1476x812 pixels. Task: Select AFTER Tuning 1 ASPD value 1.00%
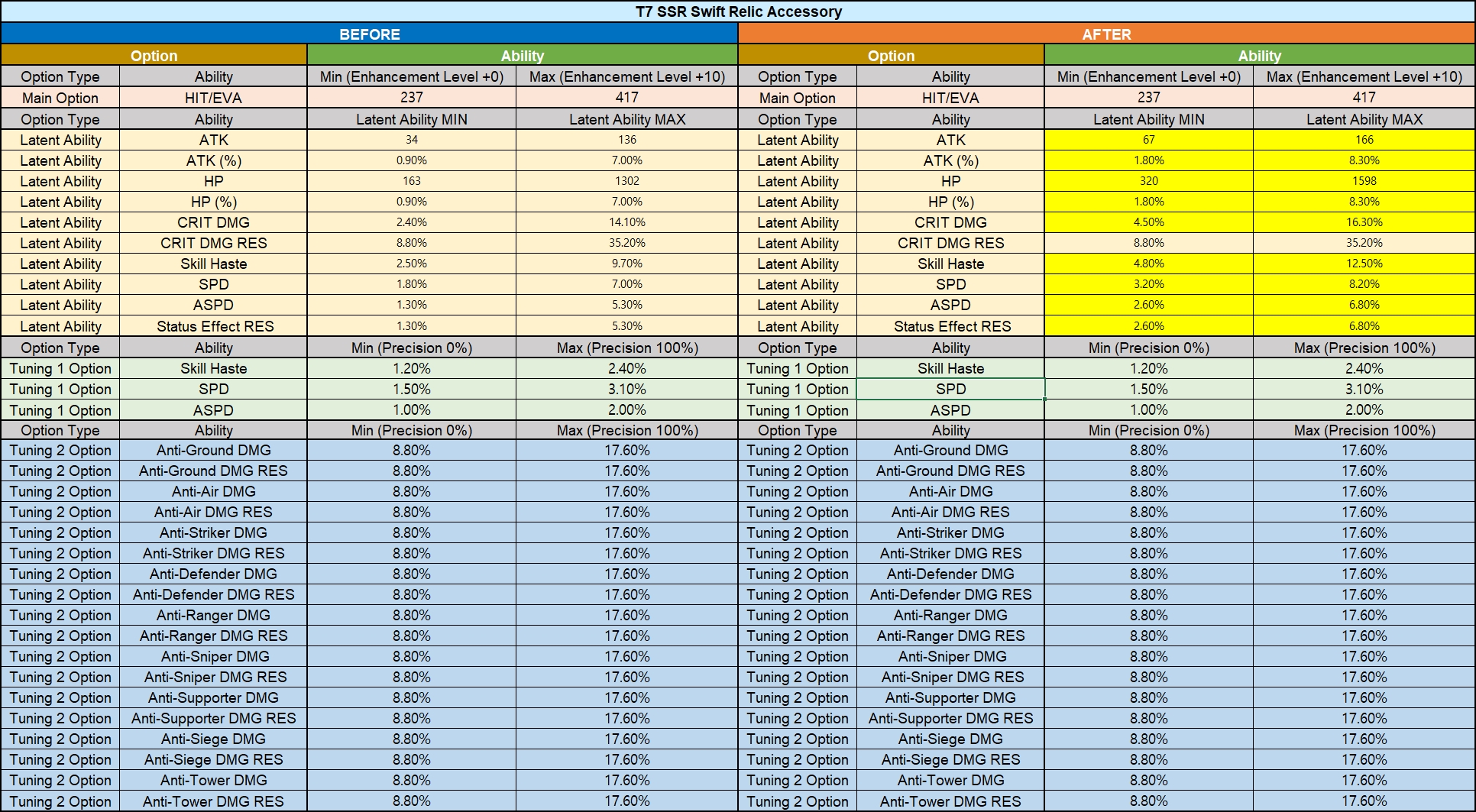coord(1148,410)
